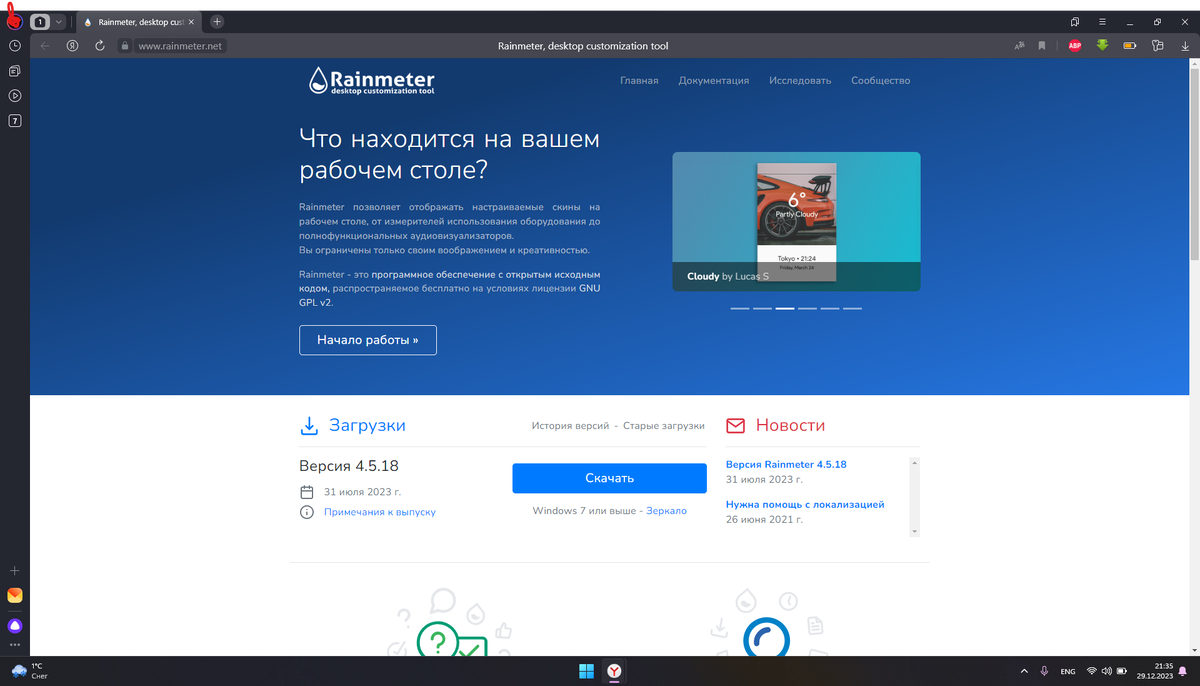Expand the system tray hidden icons chevron
The width and height of the screenshot is (1200, 686).
(1023, 670)
